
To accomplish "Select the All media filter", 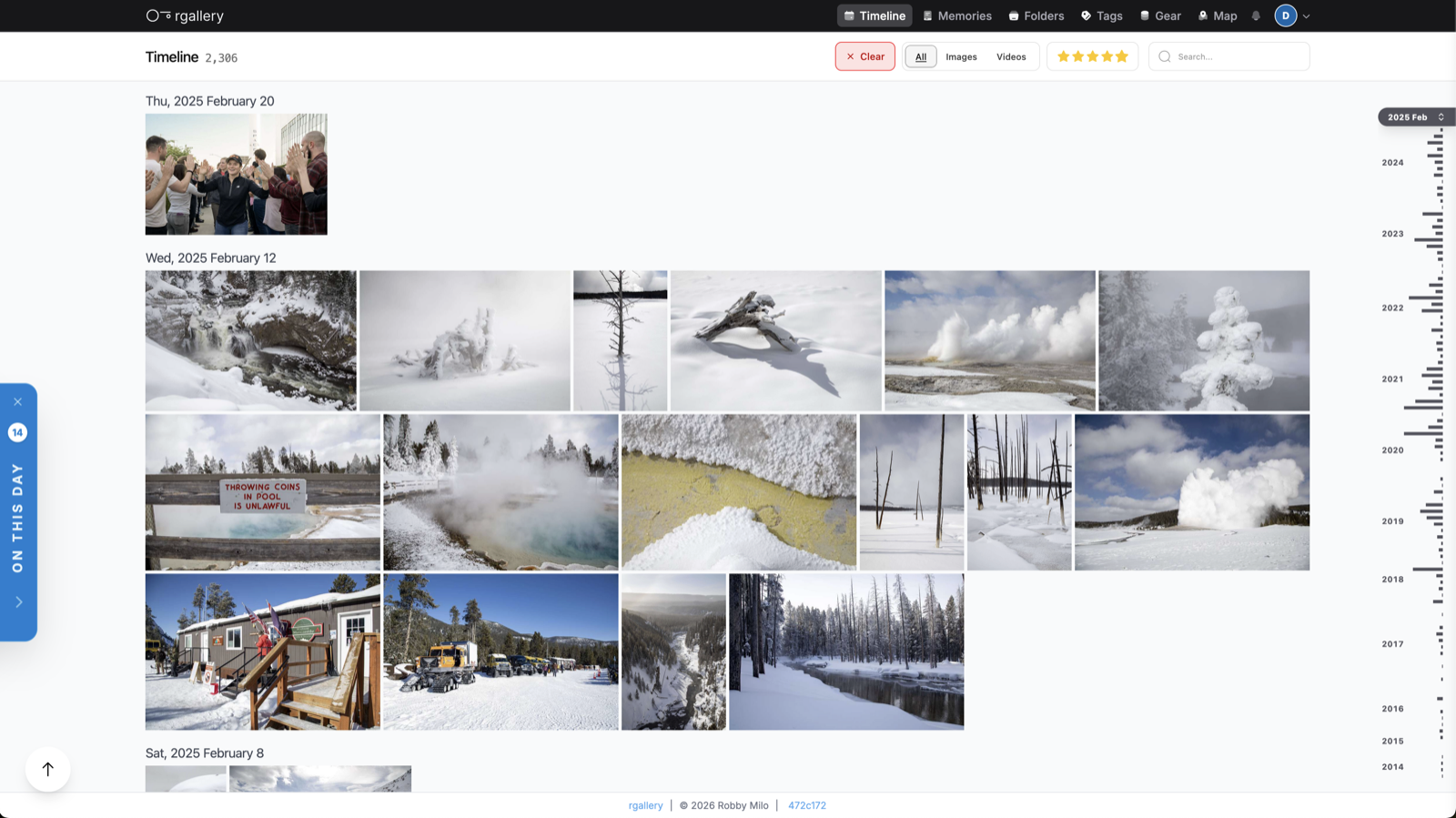I will click(x=921, y=56).
